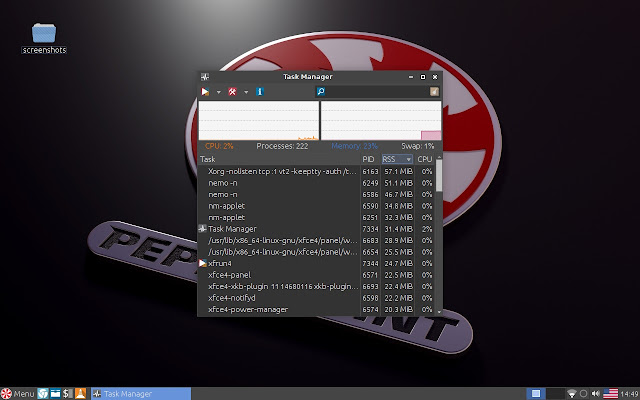
Task: Click the Settings tools icon in toolbar
Action: 232,92
